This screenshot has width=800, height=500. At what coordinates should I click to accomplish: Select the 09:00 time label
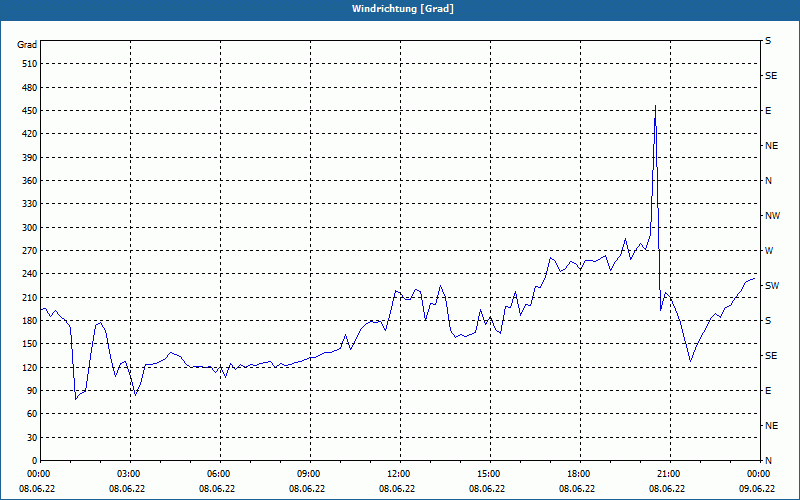pos(307,474)
